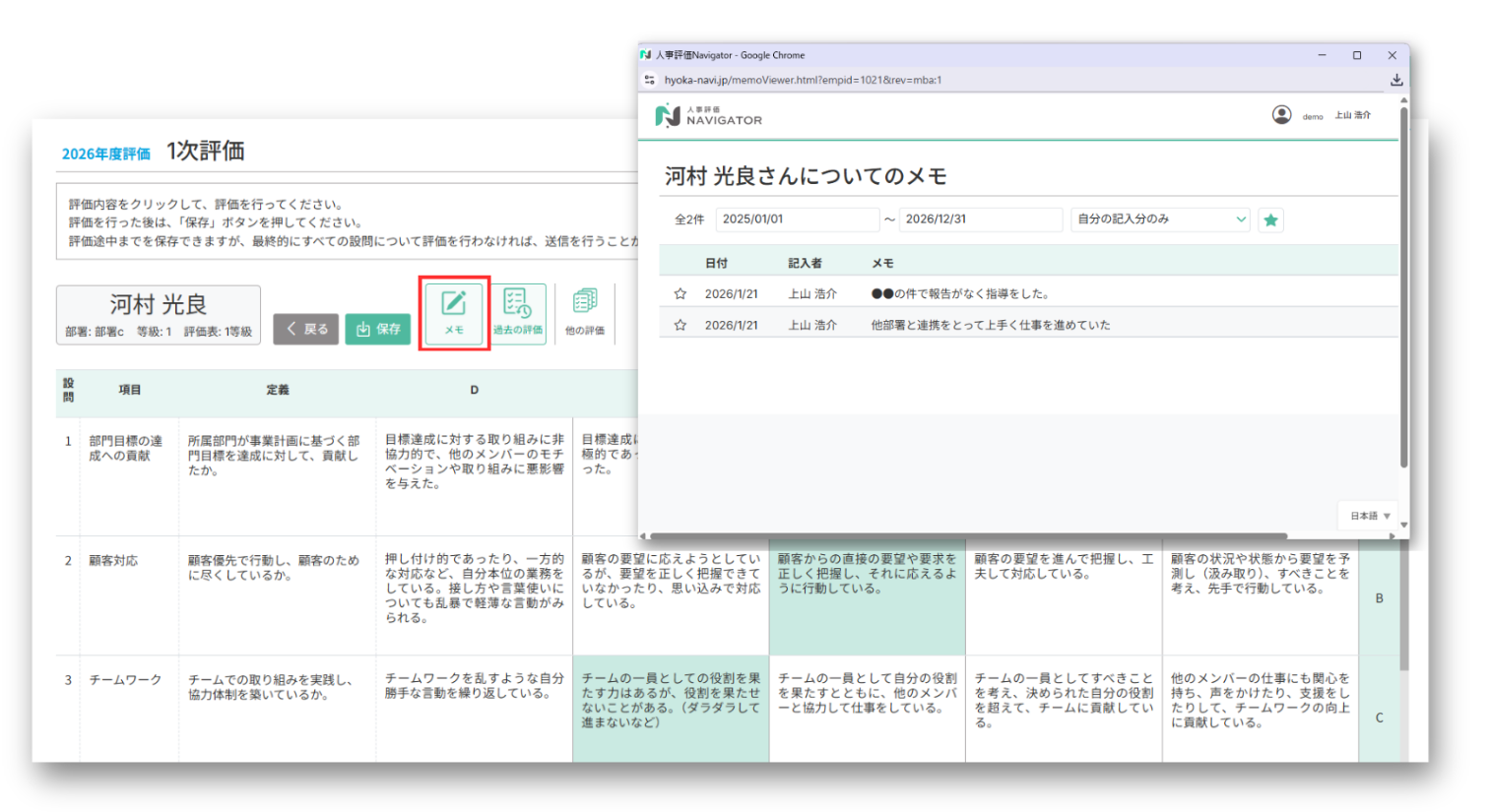The width and height of the screenshot is (1490, 812).
Task: Star the memo about 他部署と連携
Action: coord(680,325)
